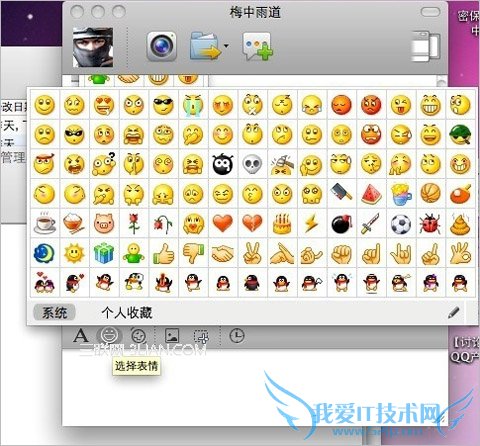Screen dimensions: 480x446
Task: Insert the fist emoticon
Action: pos(341,254)
